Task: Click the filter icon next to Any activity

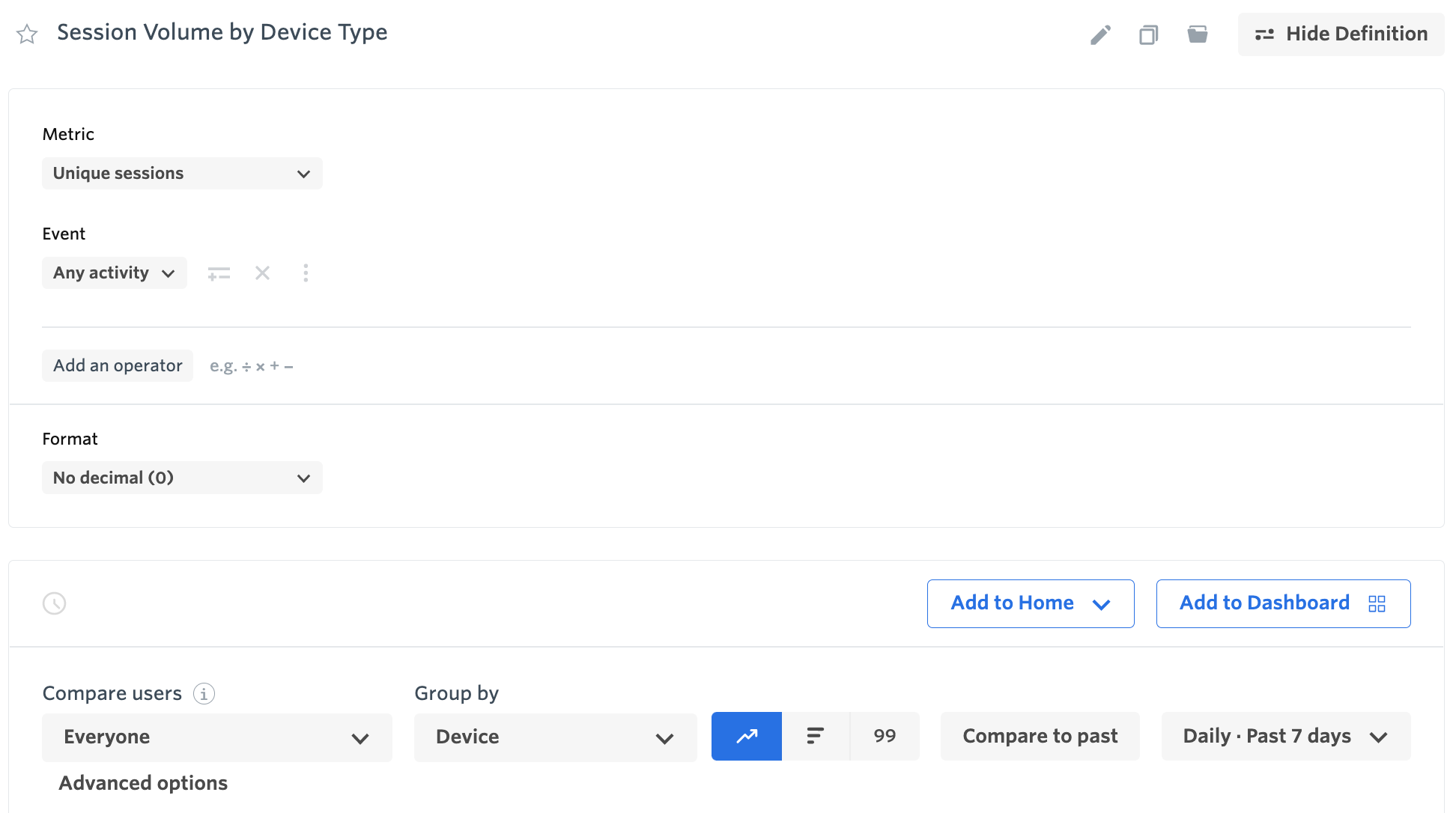Action: 219,273
